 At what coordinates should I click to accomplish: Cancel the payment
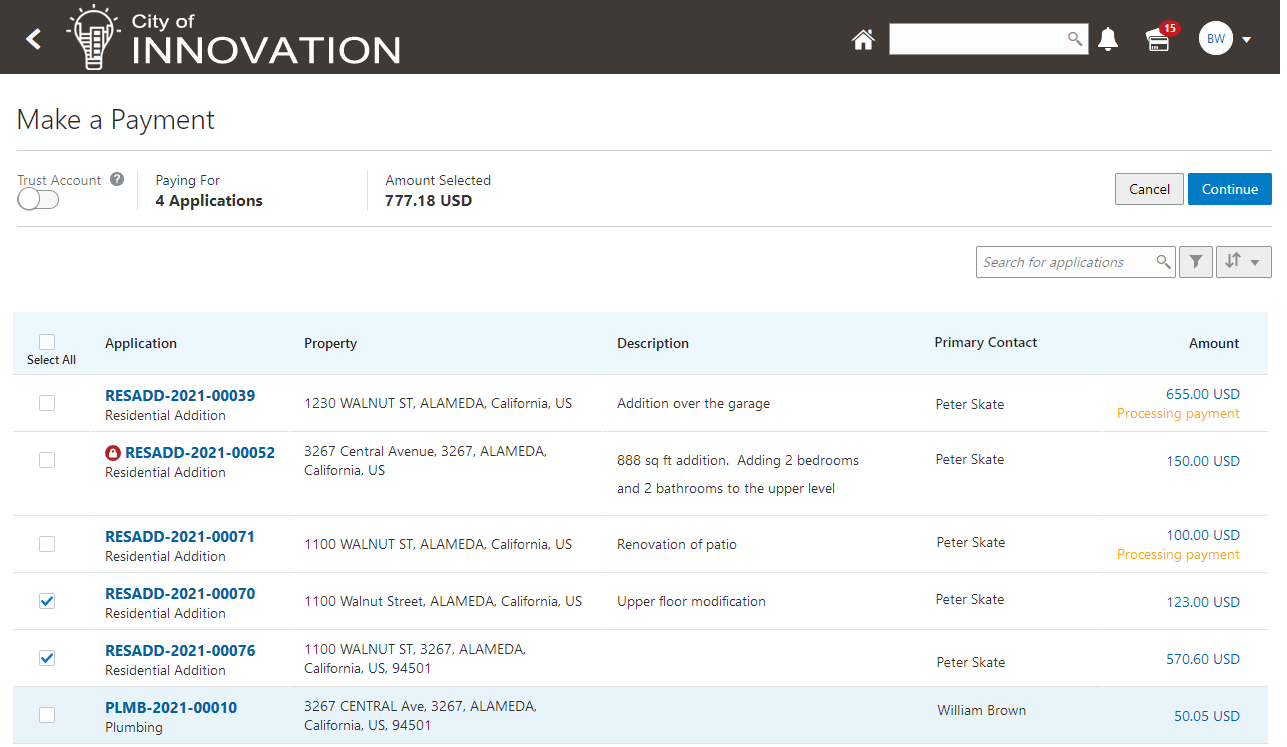1149,189
